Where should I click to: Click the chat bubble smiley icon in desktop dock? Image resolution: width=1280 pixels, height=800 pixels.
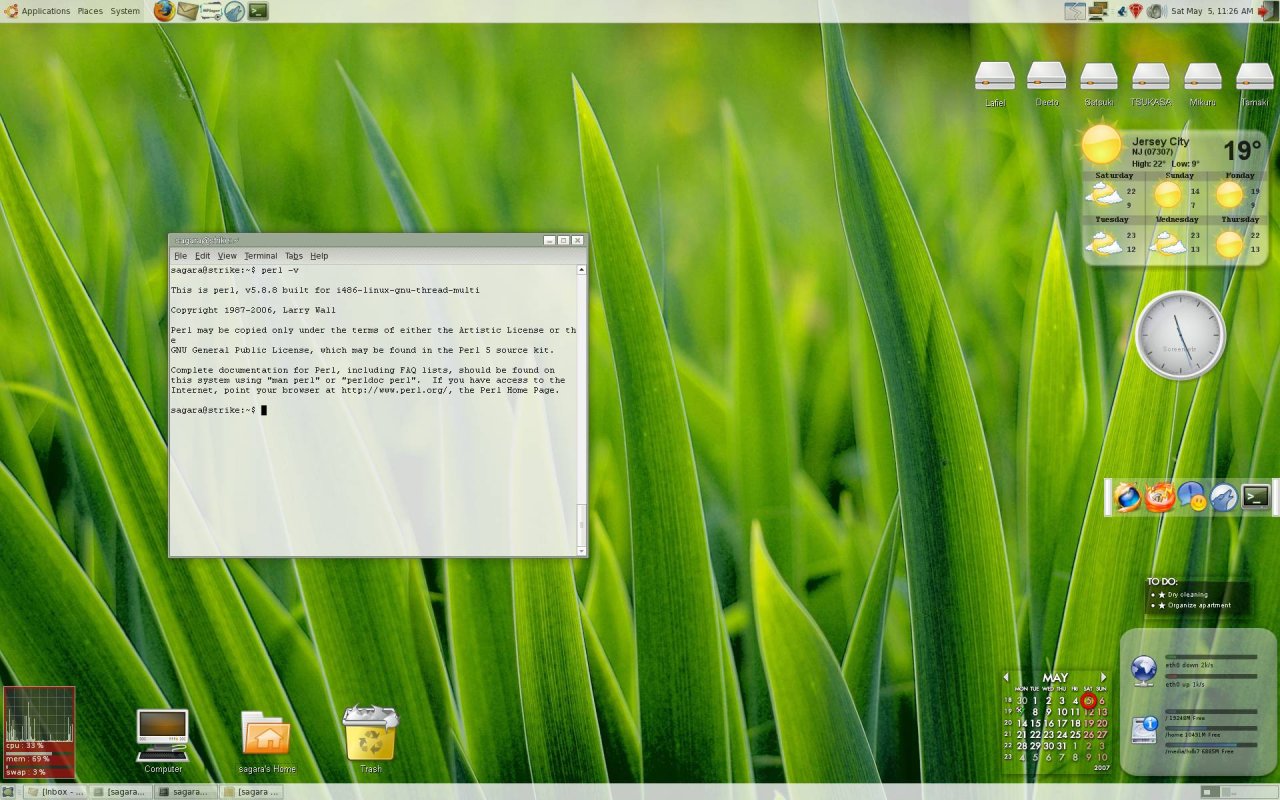pos(1192,497)
